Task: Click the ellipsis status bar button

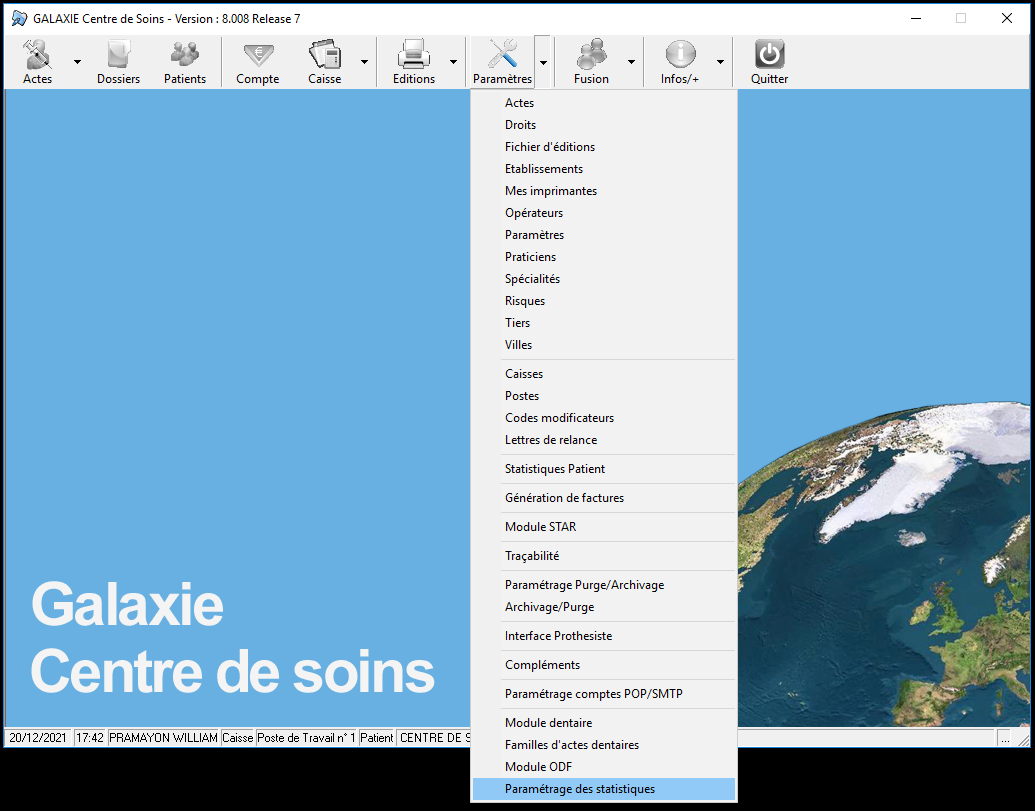Action: [1005, 738]
